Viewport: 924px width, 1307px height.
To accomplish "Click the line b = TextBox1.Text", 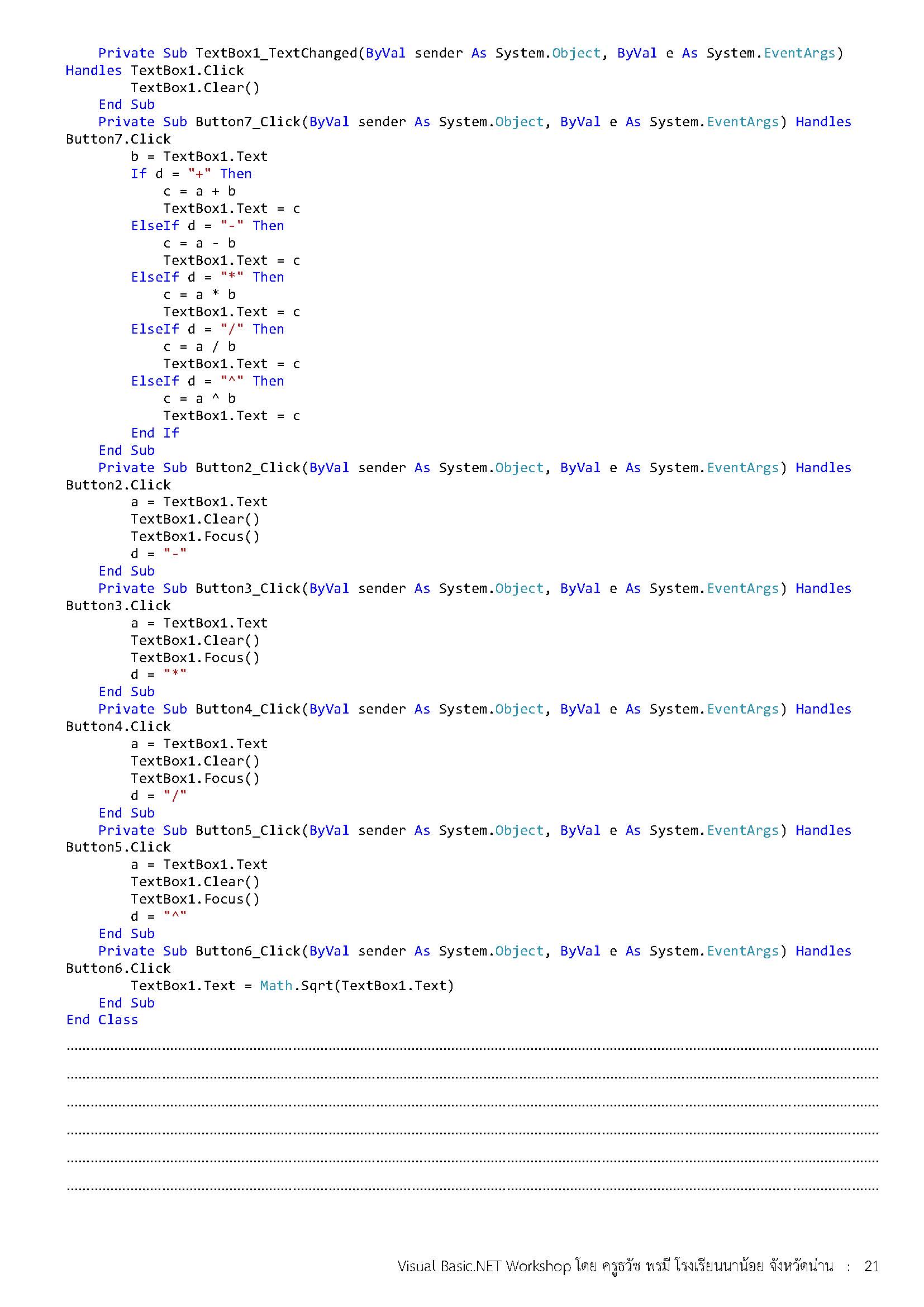I will (198, 156).
